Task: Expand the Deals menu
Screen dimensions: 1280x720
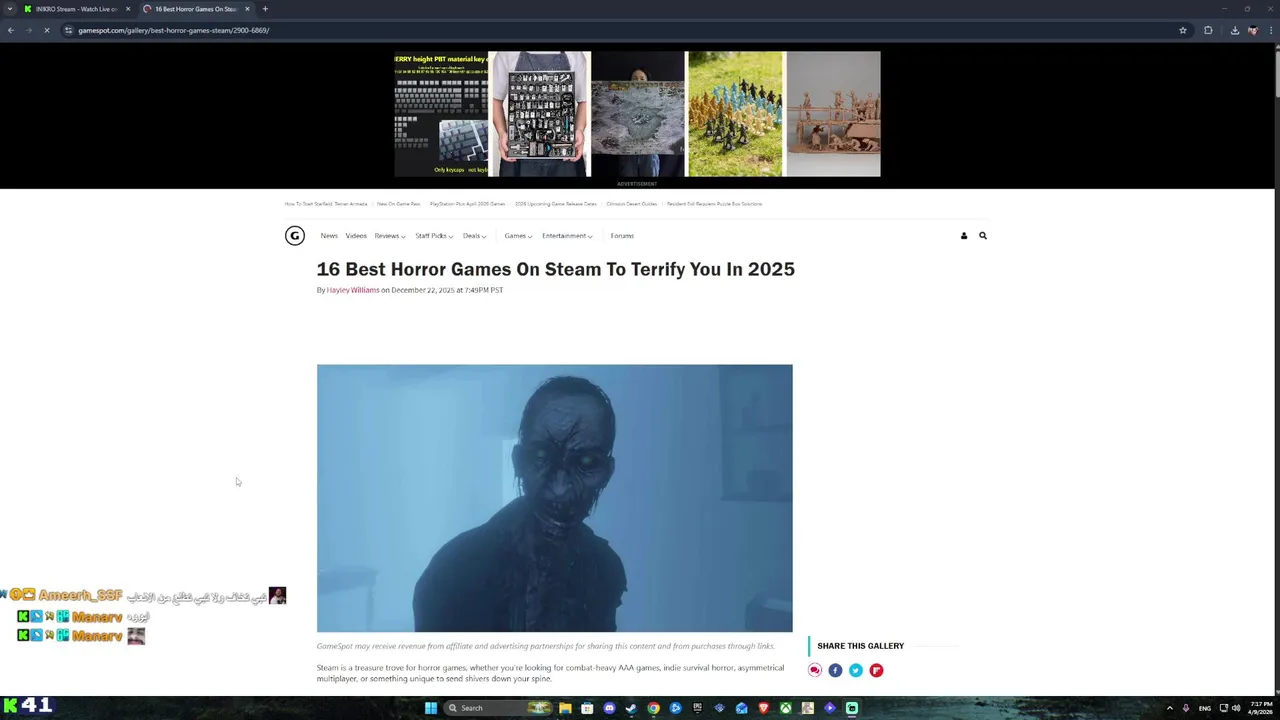Action: (474, 236)
